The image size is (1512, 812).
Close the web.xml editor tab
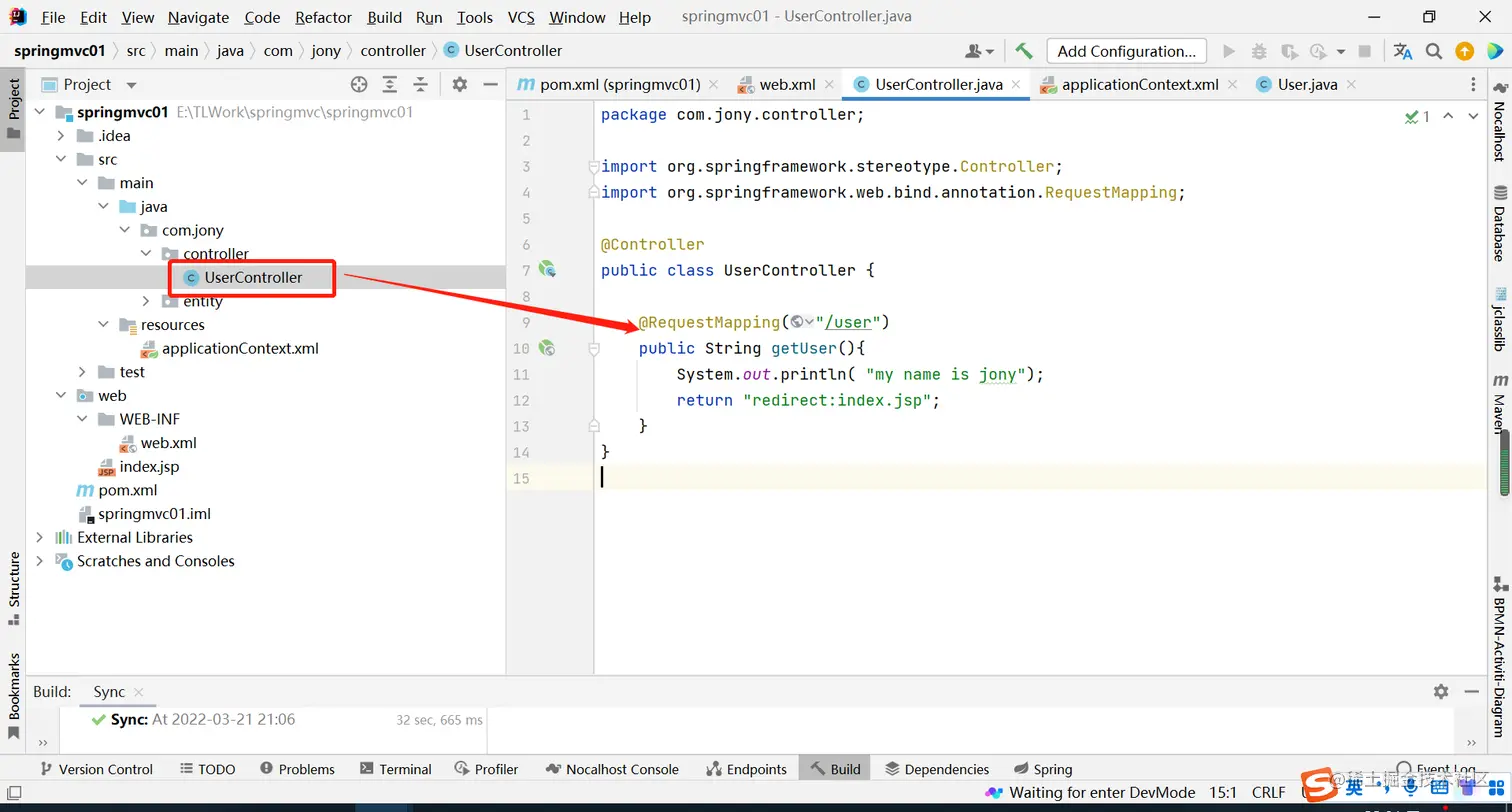(829, 85)
